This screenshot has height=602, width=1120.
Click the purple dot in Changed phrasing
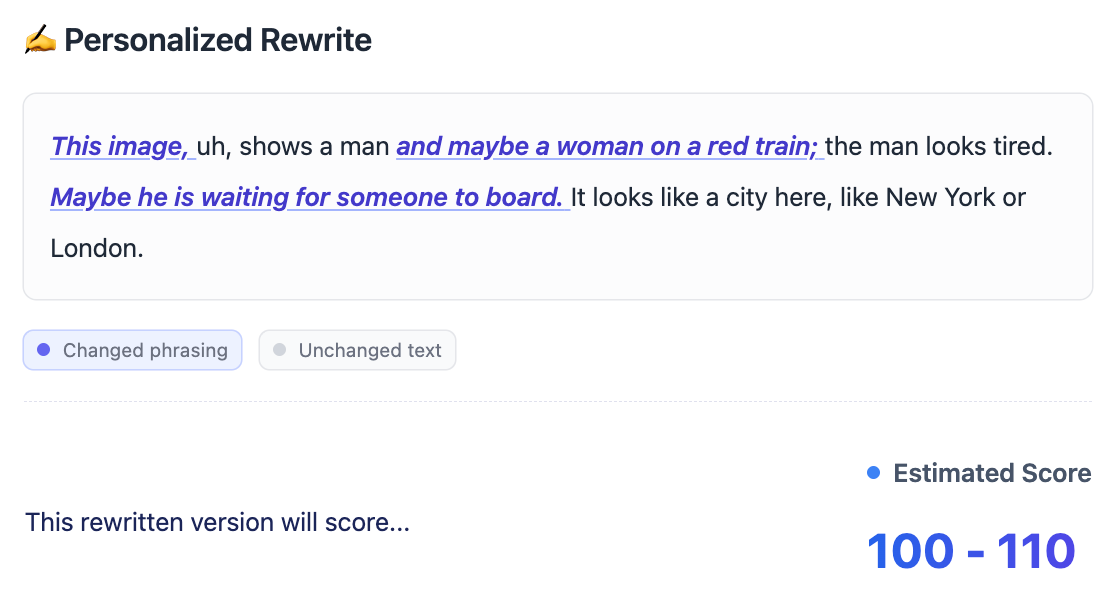pos(43,350)
